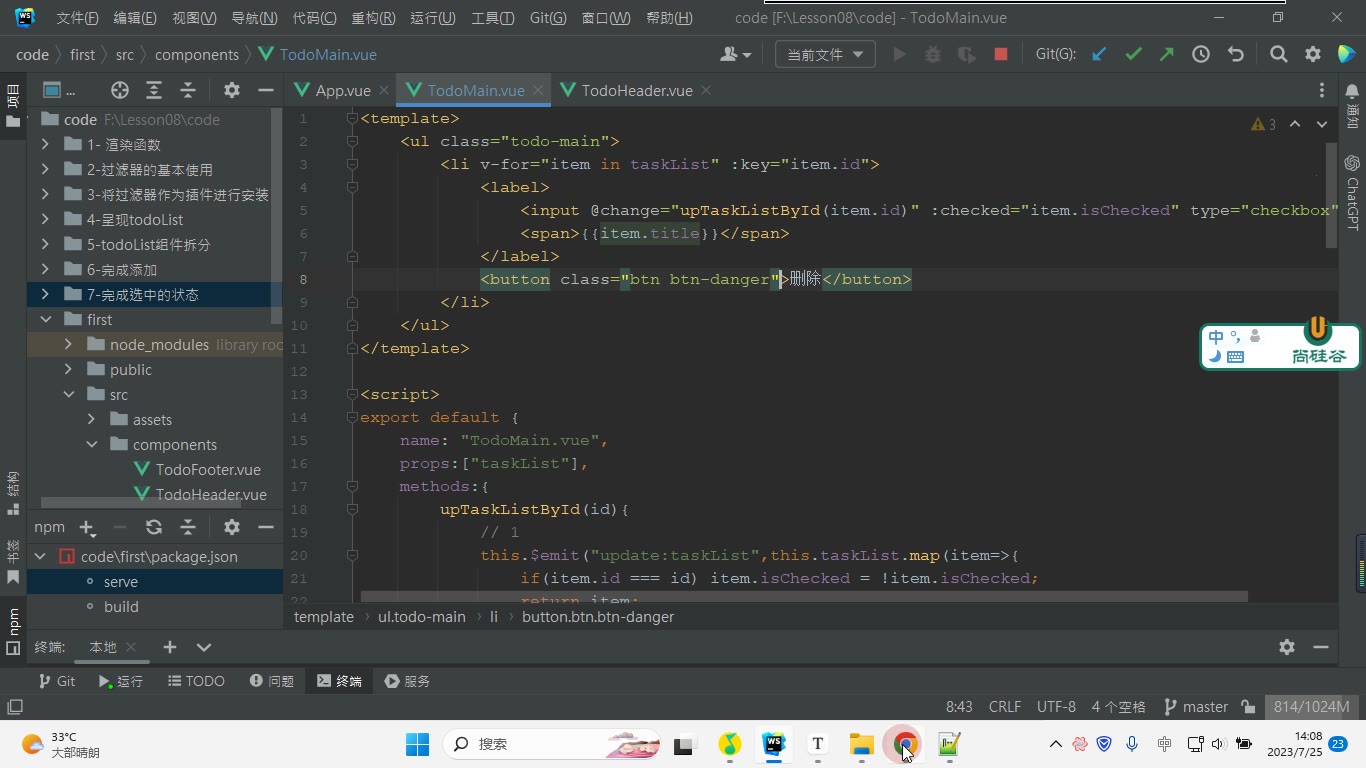Image resolution: width=1366 pixels, height=768 pixels.
Task: Toggle the 结构 tool window on the left stripe
Action: (13, 492)
